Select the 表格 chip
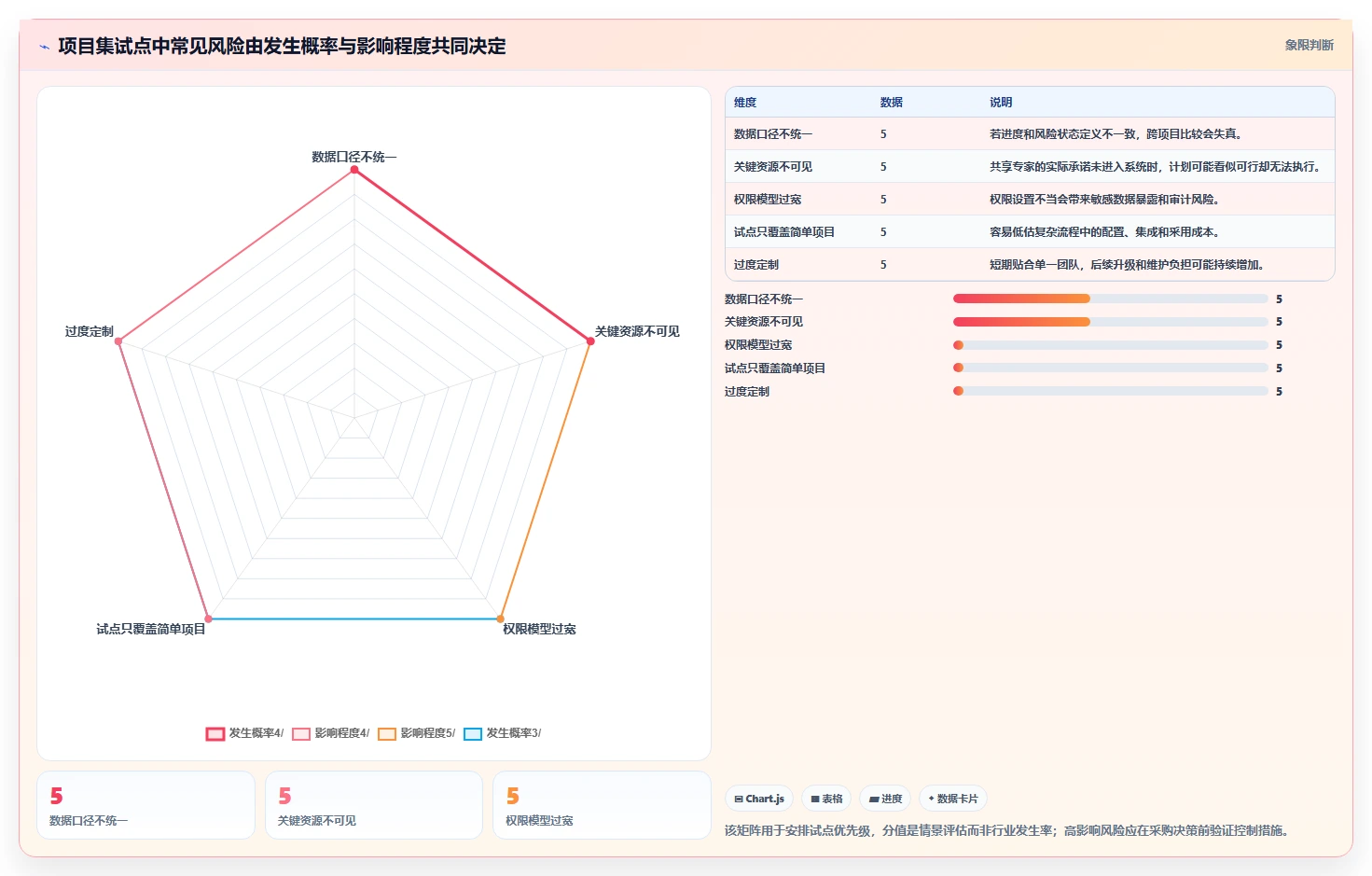The width and height of the screenshot is (1372, 876). pos(826,799)
